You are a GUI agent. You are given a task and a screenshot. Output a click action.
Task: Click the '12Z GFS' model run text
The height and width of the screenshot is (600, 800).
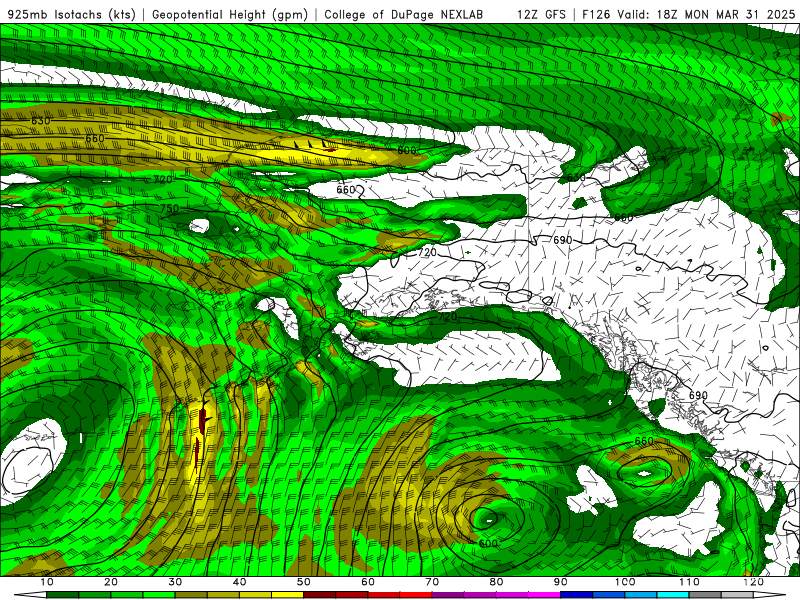(x=541, y=15)
